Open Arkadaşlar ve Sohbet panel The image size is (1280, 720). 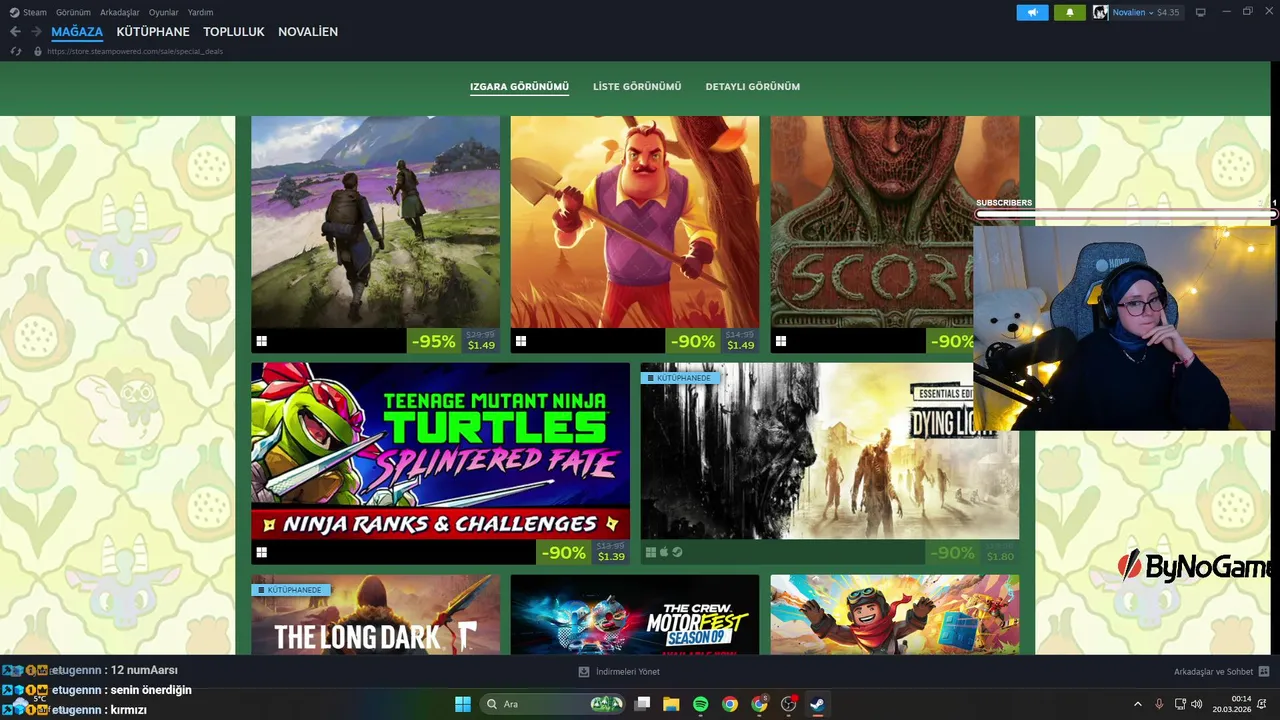[x=1213, y=672]
